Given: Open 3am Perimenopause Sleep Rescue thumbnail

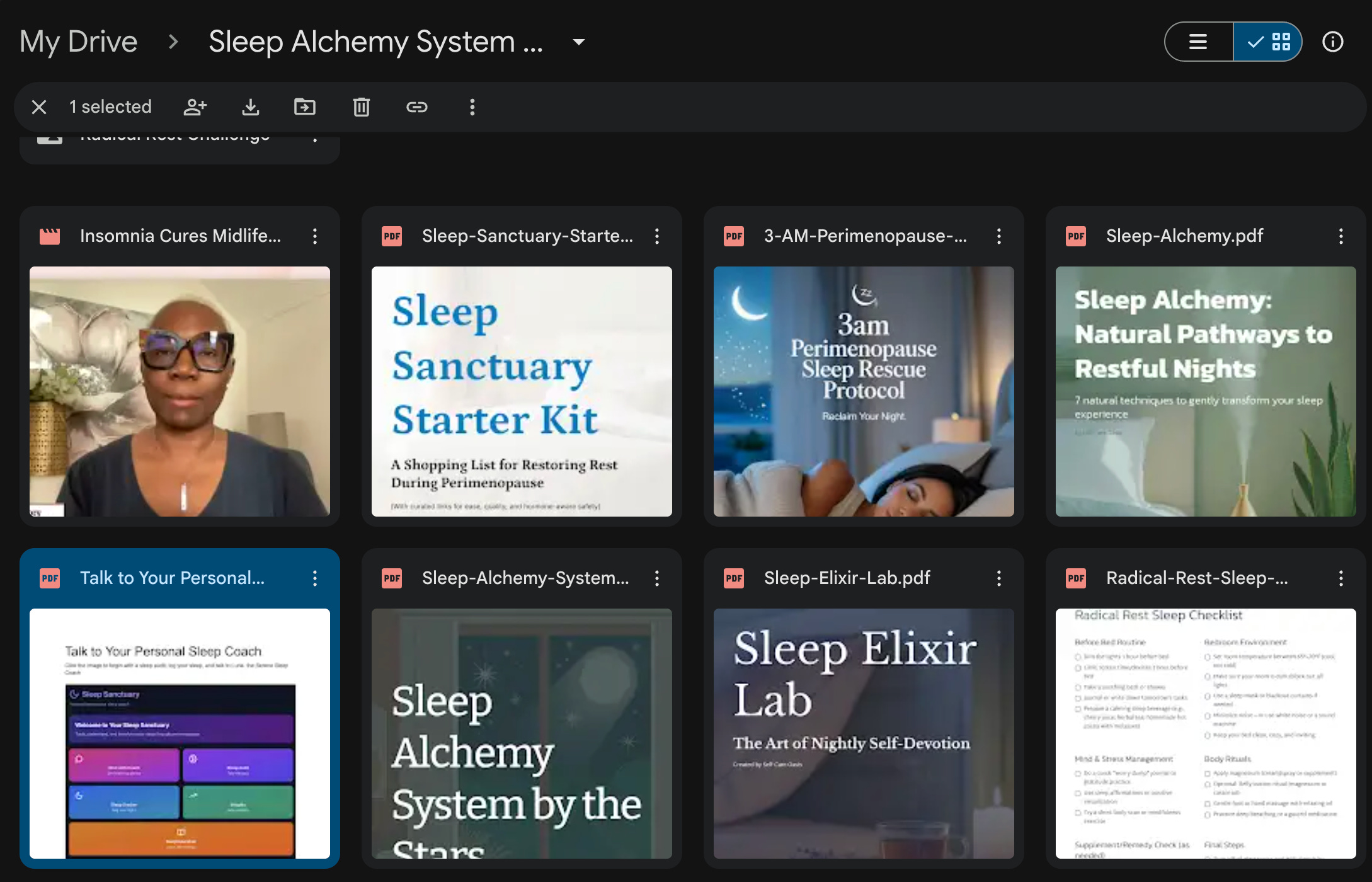Looking at the screenshot, I should click(x=863, y=391).
